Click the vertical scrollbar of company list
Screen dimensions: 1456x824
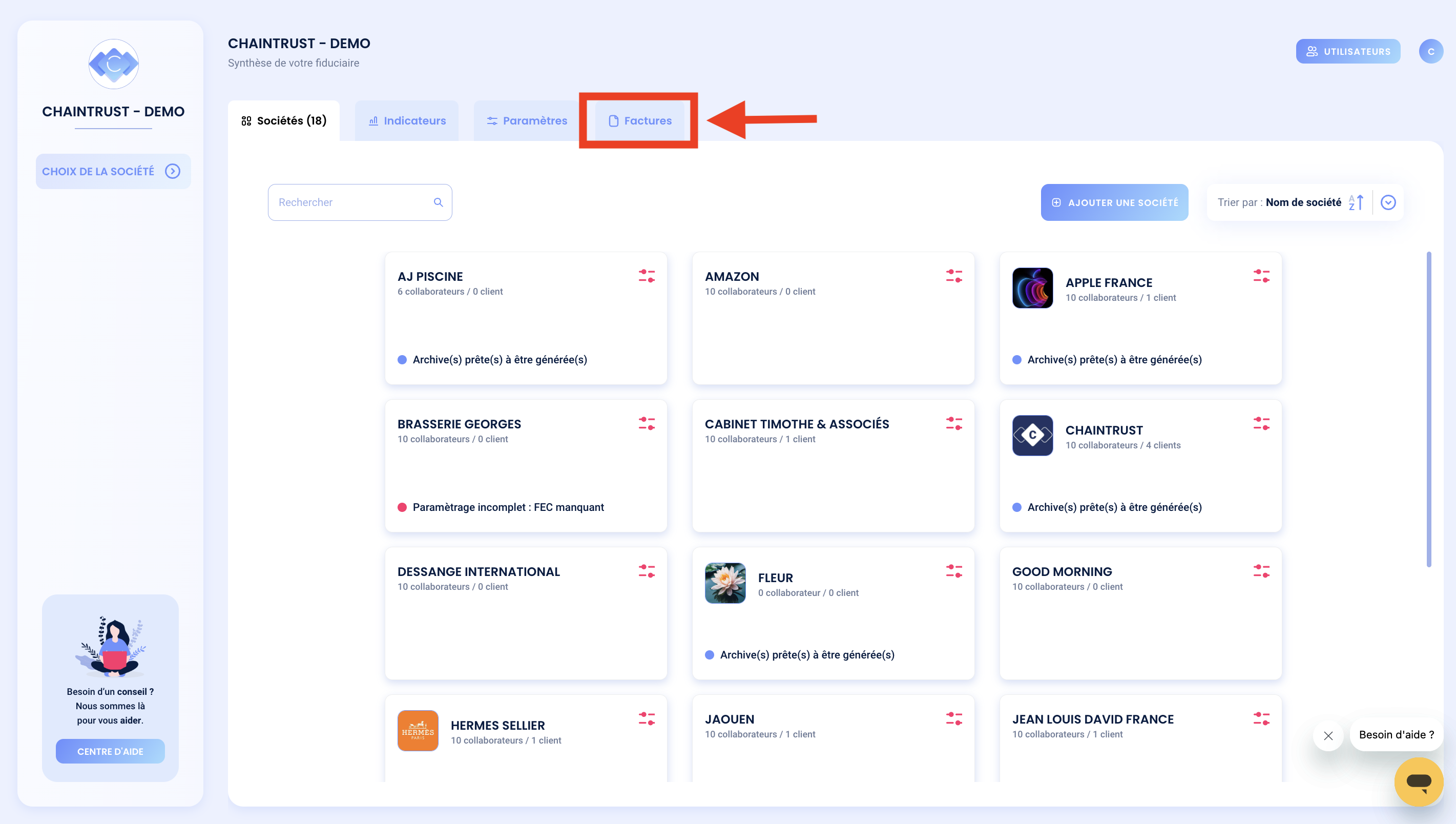click(x=1429, y=409)
